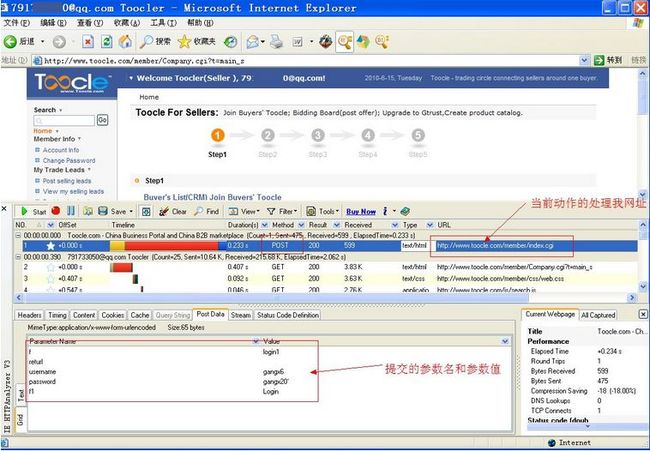Close the HTTP Analyzer pane with the X
The width and height of the screenshot is (650, 451).
point(5,208)
